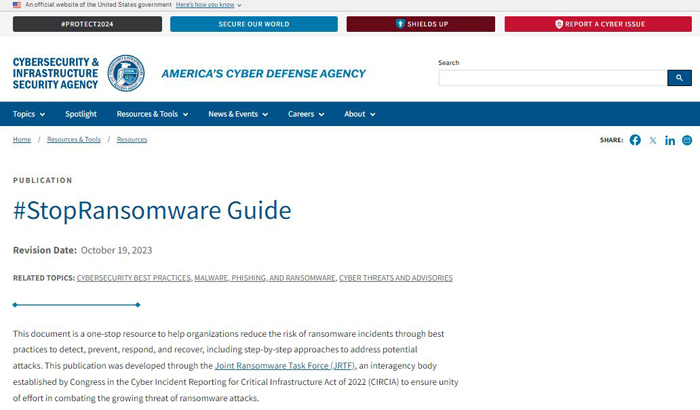Focus the Search input field
700x410 pixels.
(x=553, y=78)
